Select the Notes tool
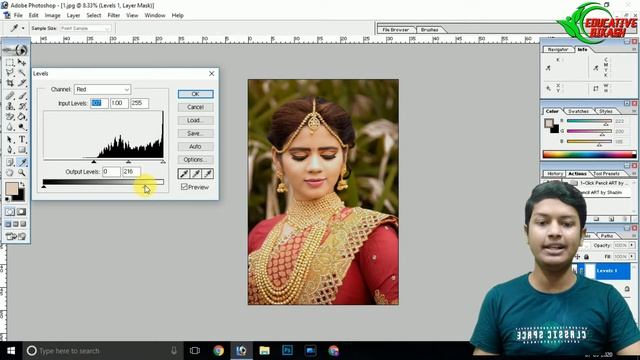 [x=10, y=162]
